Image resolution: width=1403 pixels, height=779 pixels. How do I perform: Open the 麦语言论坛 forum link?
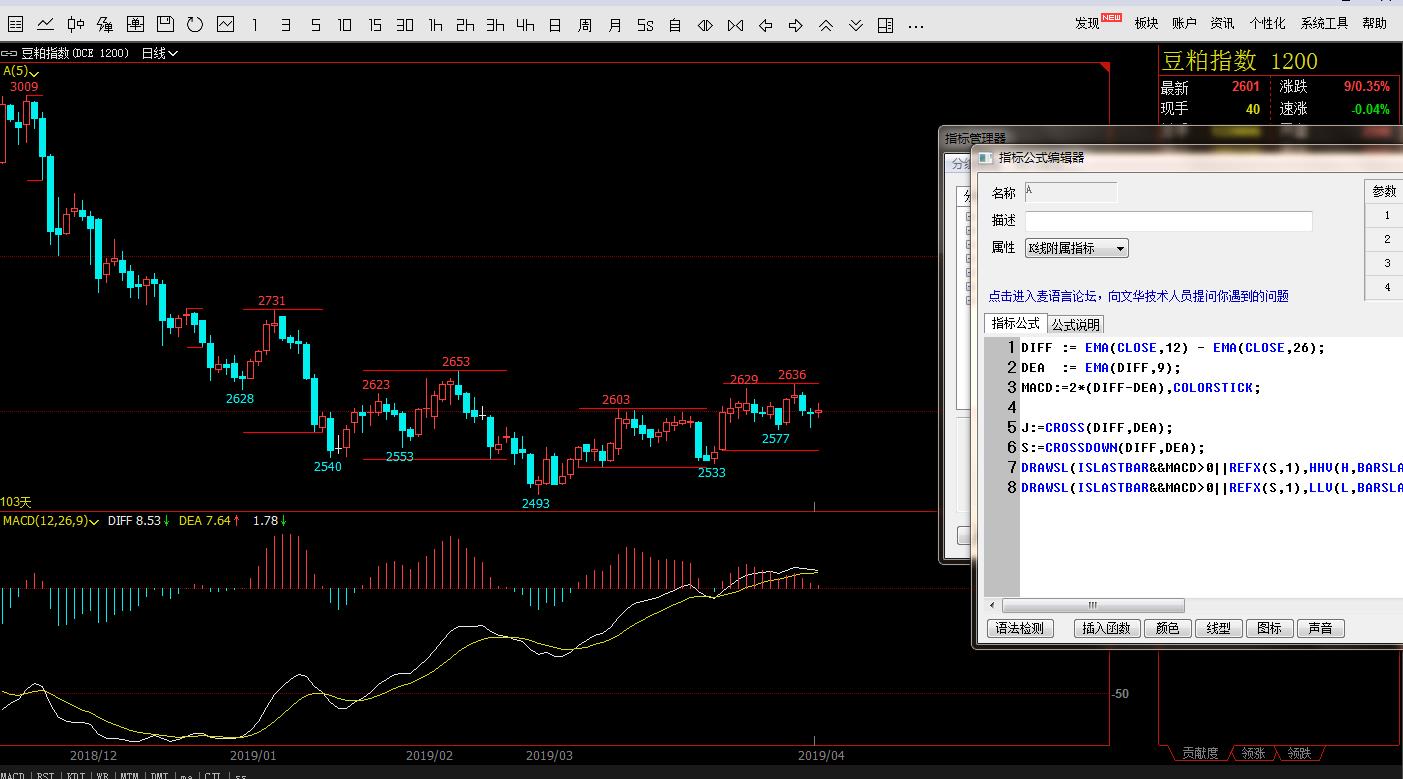[x=1138, y=296]
